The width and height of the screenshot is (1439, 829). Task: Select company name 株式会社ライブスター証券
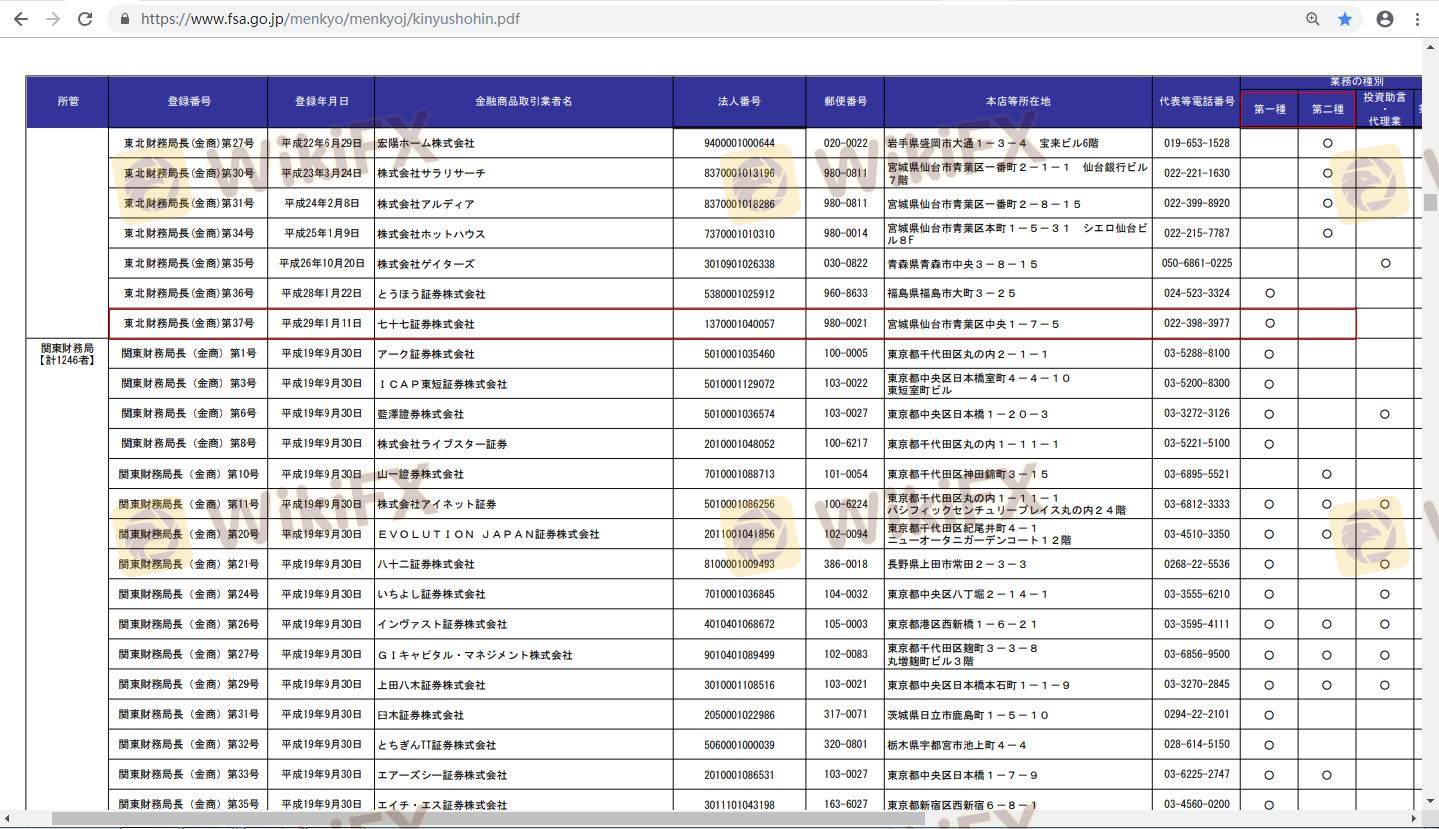(x=442, y=444)
